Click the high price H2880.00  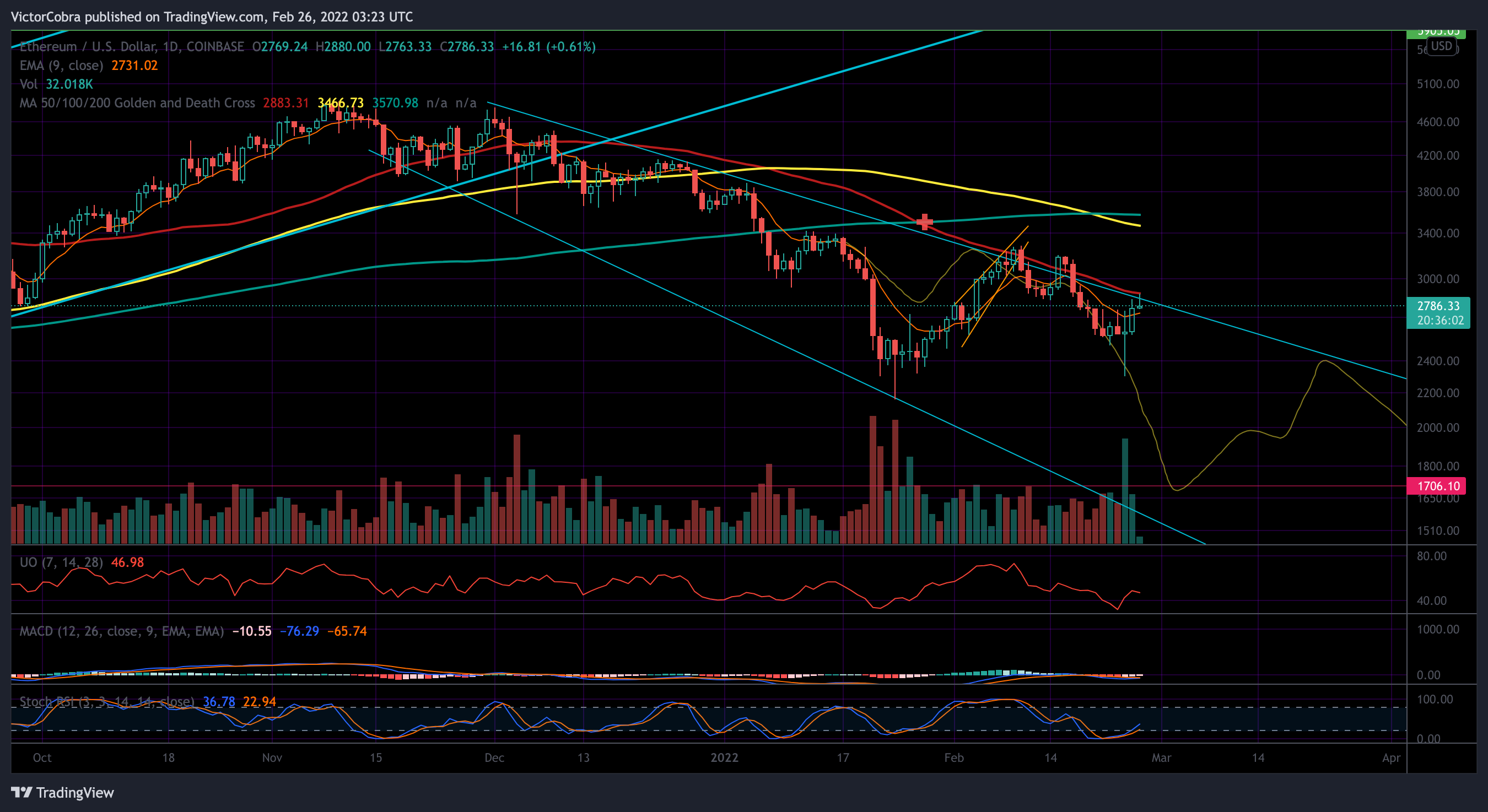coord(343,47)
